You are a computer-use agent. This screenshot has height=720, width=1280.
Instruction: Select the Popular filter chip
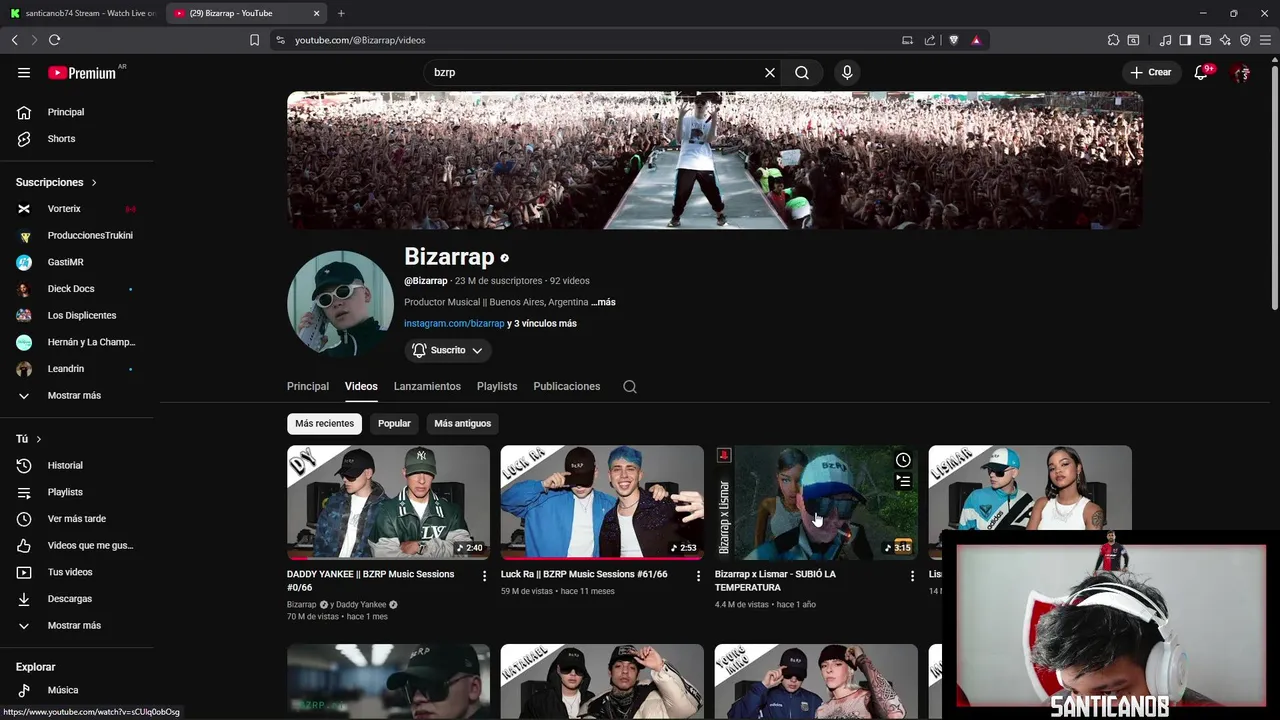click(394, 423)
